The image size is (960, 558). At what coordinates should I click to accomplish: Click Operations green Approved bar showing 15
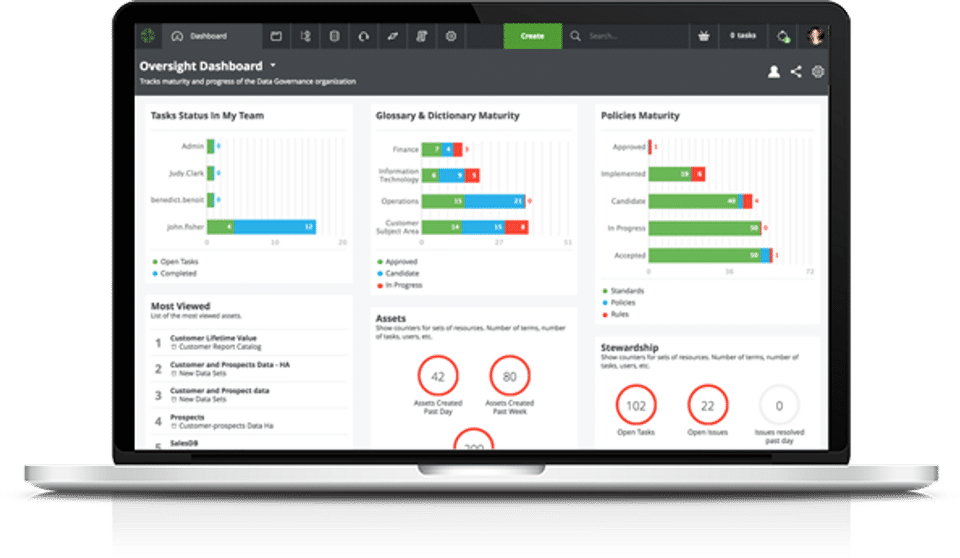443,201
